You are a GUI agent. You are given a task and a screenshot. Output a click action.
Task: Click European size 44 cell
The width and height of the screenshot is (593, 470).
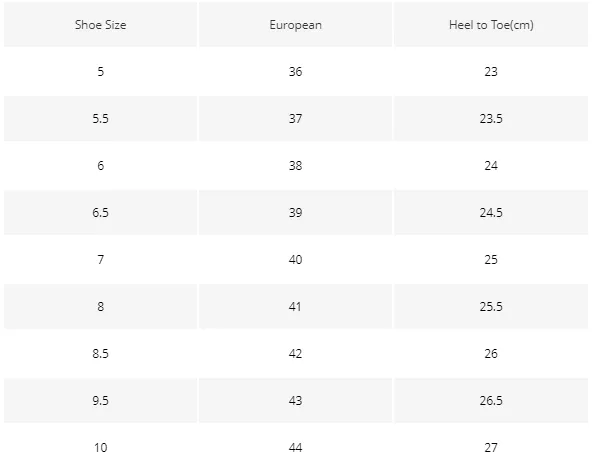(295, 447)
